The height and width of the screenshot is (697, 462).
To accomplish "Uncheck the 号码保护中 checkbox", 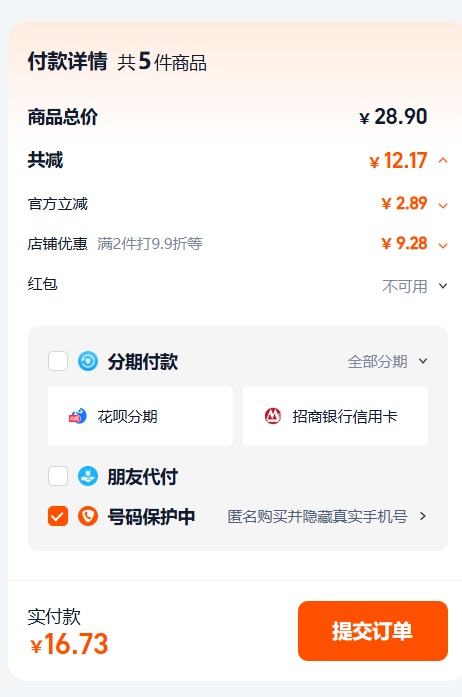I will (58, 516).
